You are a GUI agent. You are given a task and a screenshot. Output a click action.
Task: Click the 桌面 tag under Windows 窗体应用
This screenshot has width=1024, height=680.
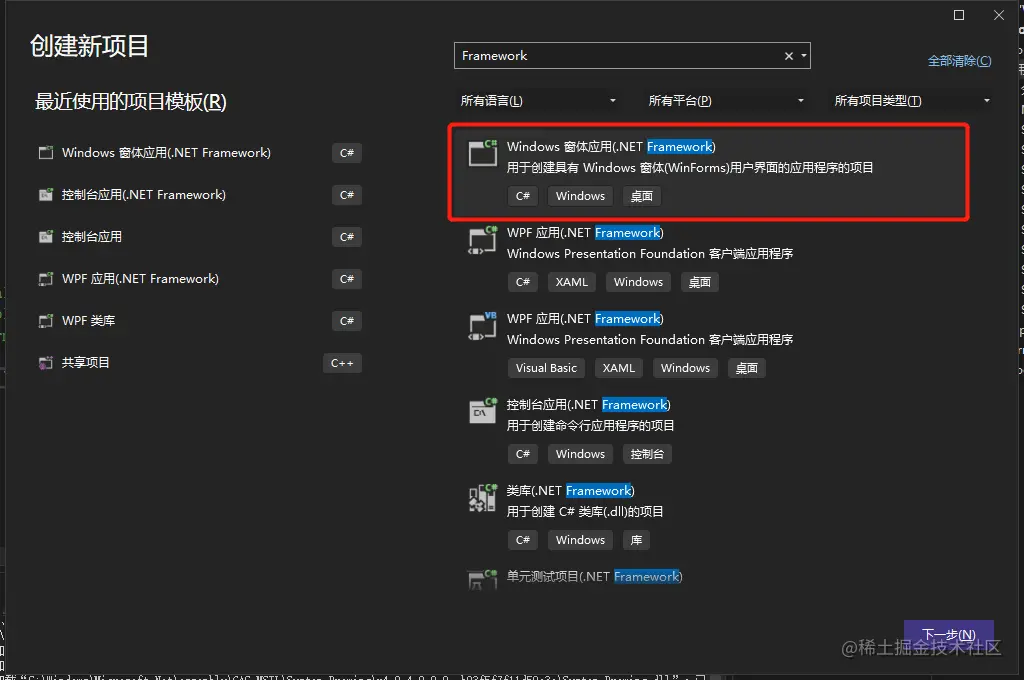[x=641, y=196]
